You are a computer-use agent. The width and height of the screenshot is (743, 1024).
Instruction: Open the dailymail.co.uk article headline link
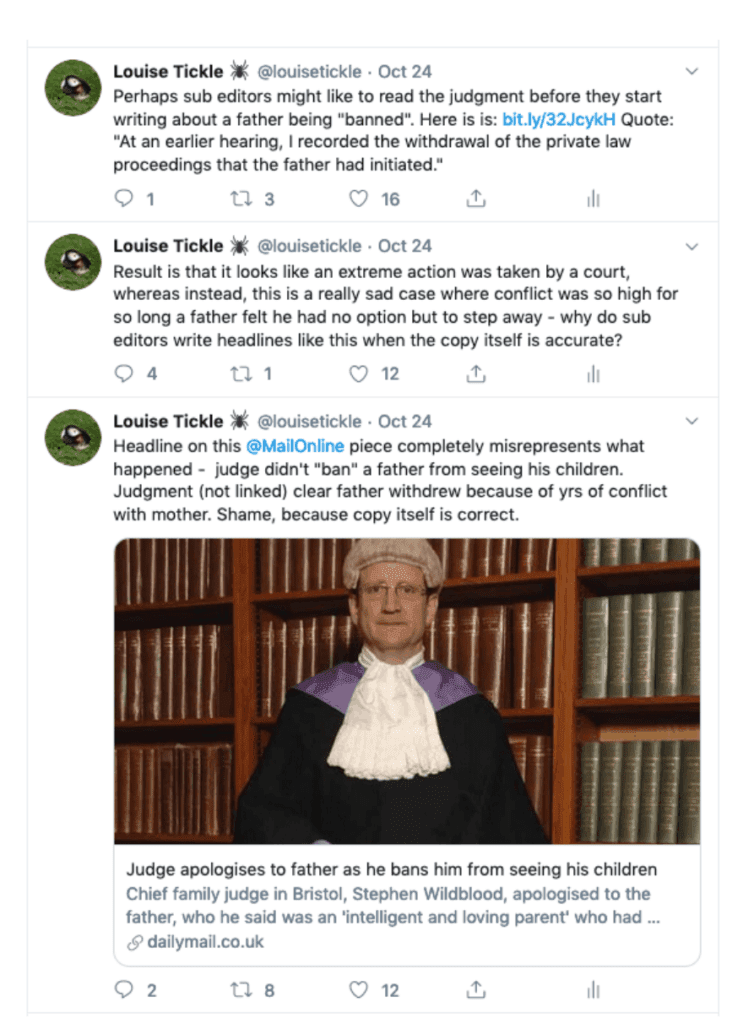point(392,870)
